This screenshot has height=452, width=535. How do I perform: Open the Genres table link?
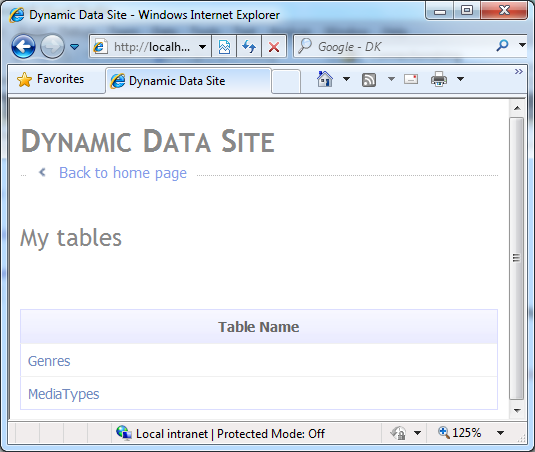pos(49,361)
